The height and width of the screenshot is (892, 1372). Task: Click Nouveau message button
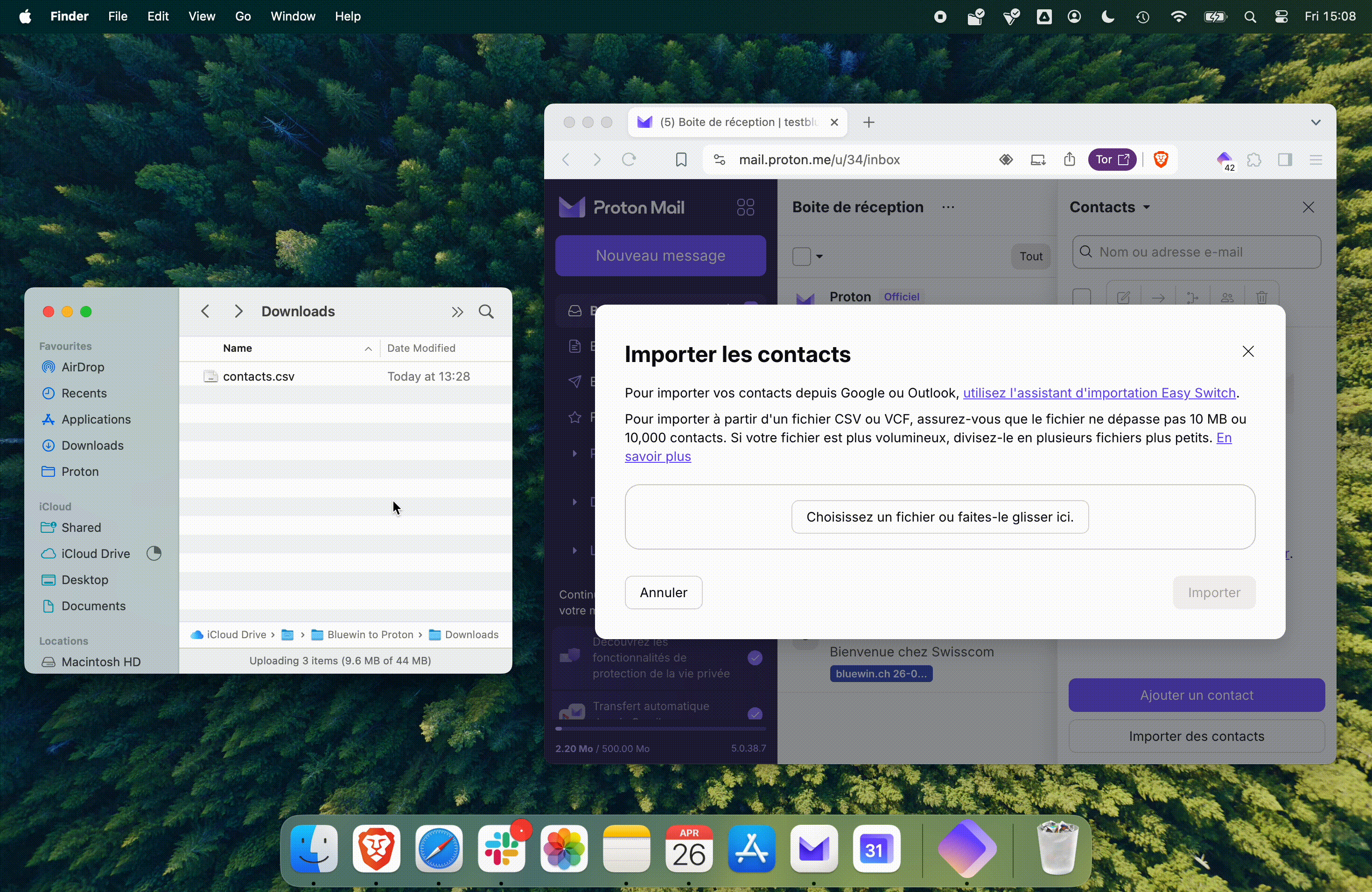[660, 256]
